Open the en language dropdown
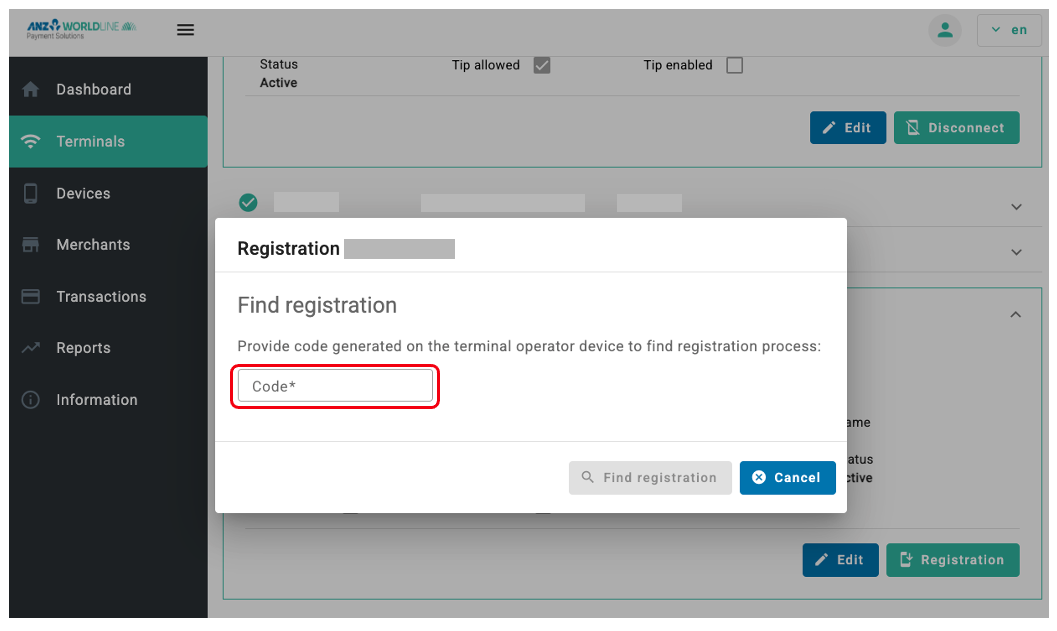Image resolution: width=1057 pixels, height=631 pixels. tap(1009, 30)
